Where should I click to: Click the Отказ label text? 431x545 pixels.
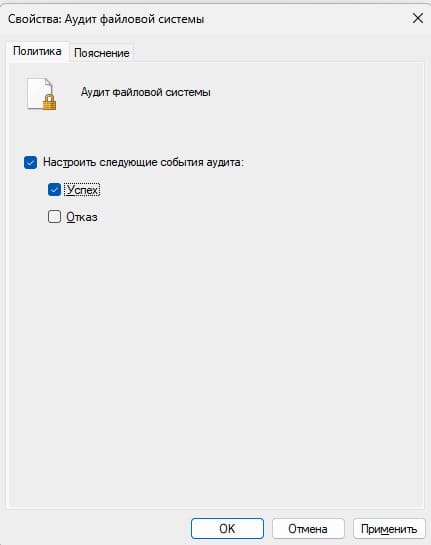coord(82,217)
